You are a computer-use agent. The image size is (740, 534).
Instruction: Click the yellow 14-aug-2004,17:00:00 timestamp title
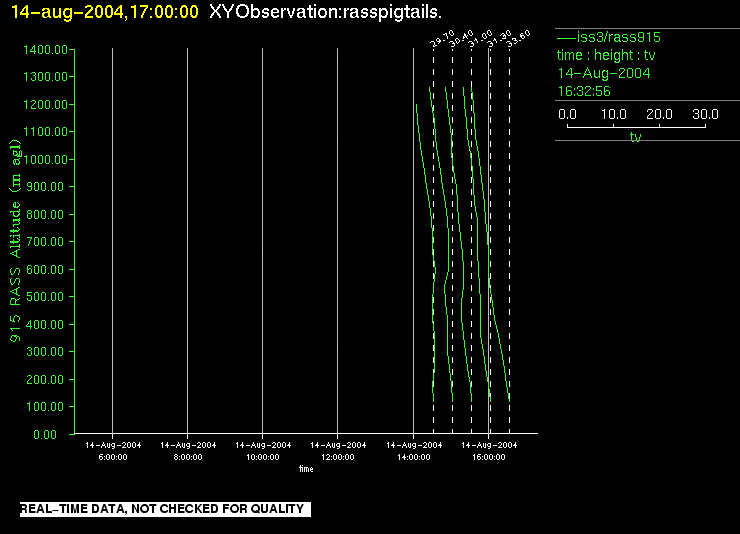(x=104, y=12)
